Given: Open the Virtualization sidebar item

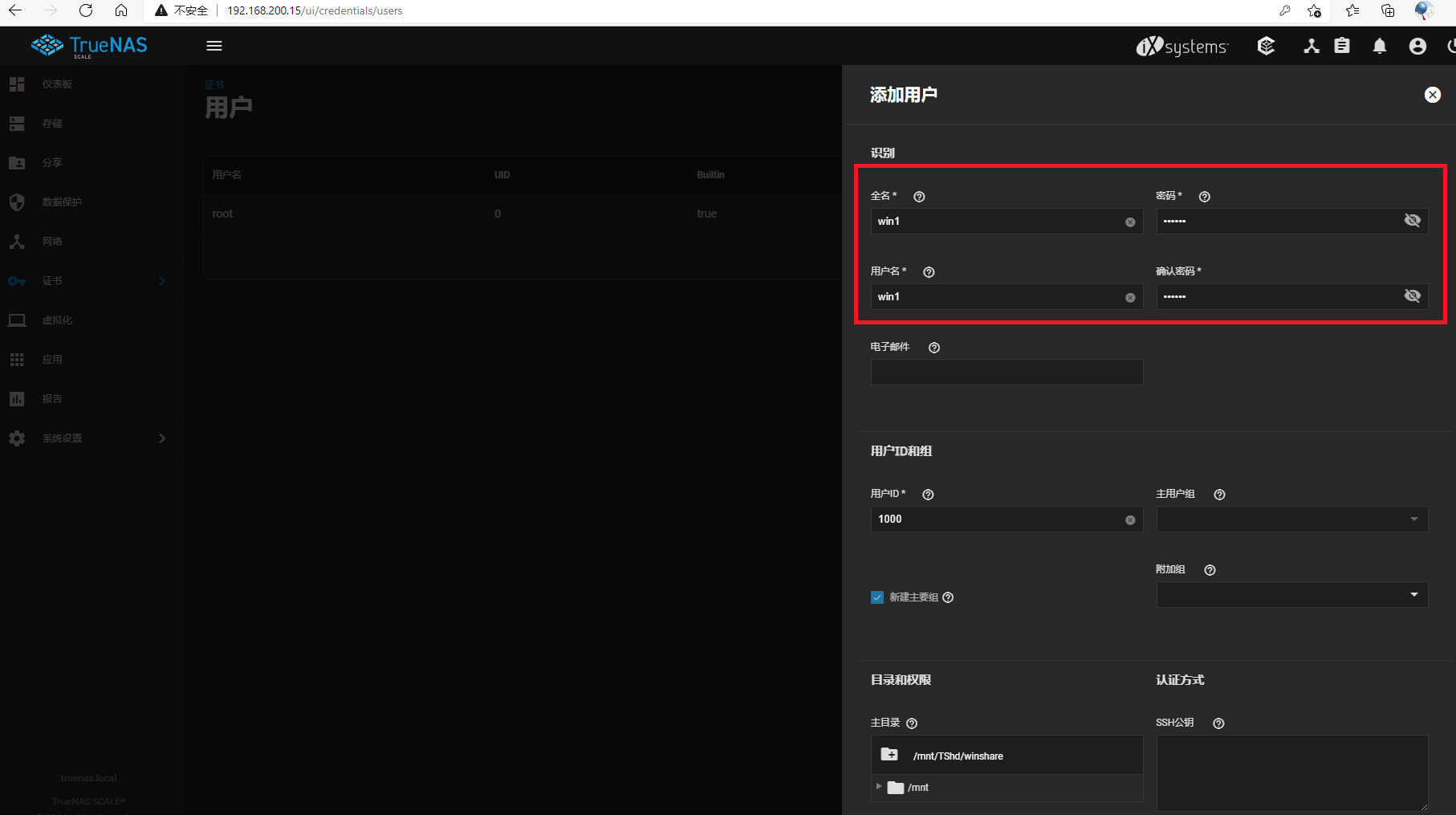Looking at the screenshot, I should (x=90, y=320).
